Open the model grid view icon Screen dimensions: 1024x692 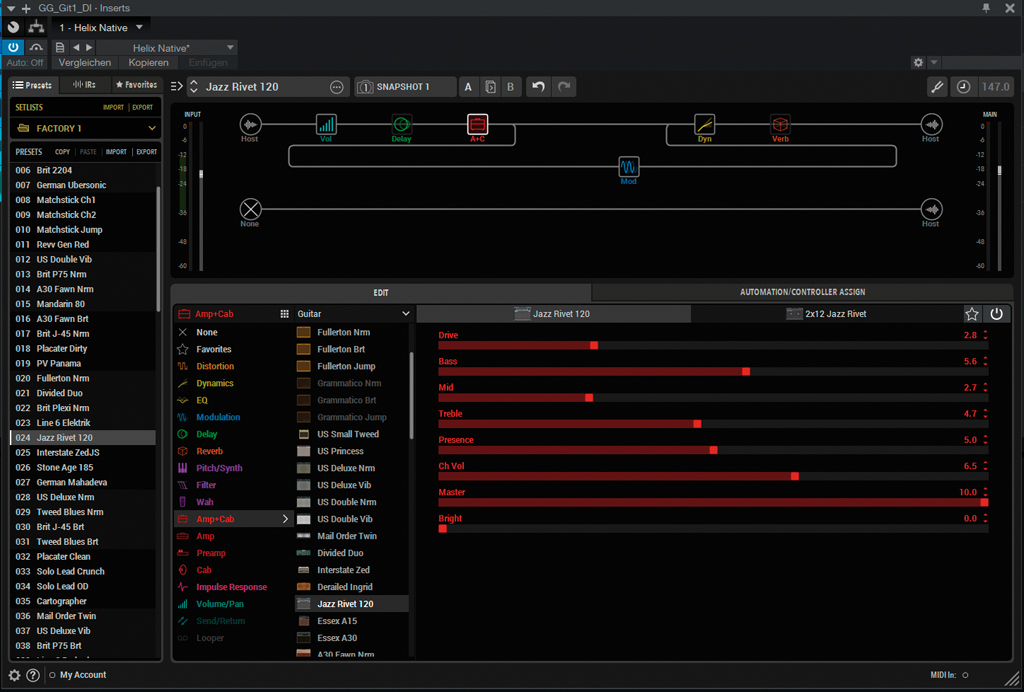point(284,314)
